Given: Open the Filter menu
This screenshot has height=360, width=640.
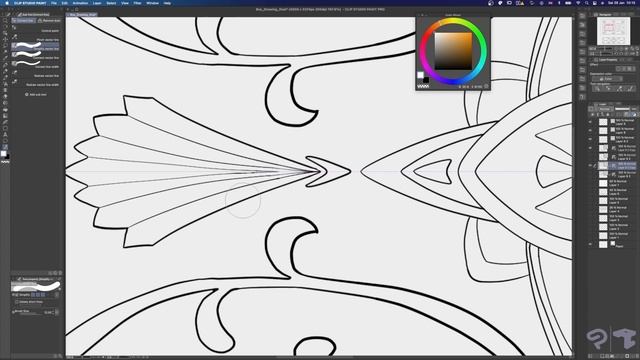Looking at the screenshot, I should coord(138,3).
